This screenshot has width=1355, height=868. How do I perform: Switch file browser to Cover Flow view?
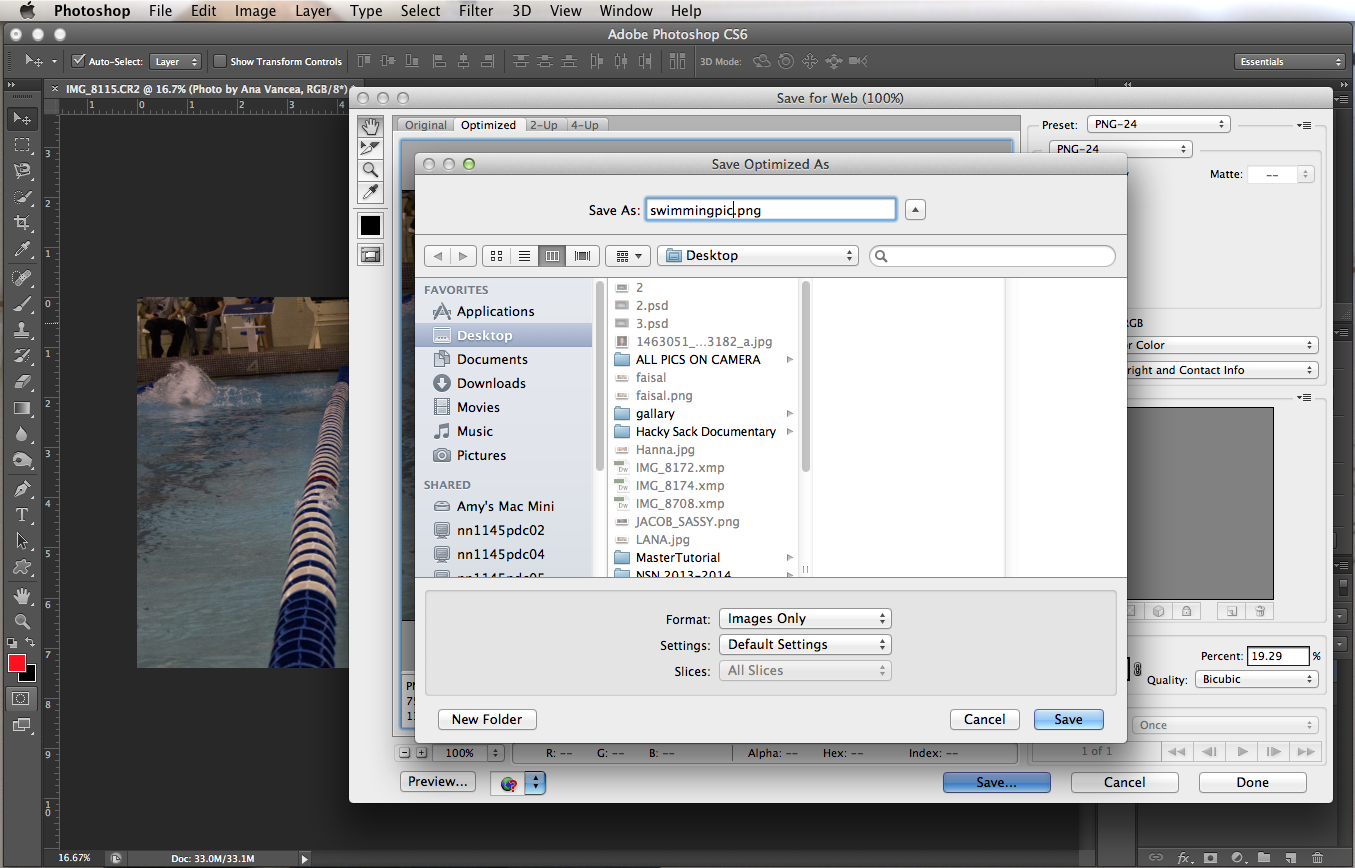click(583, 256)
